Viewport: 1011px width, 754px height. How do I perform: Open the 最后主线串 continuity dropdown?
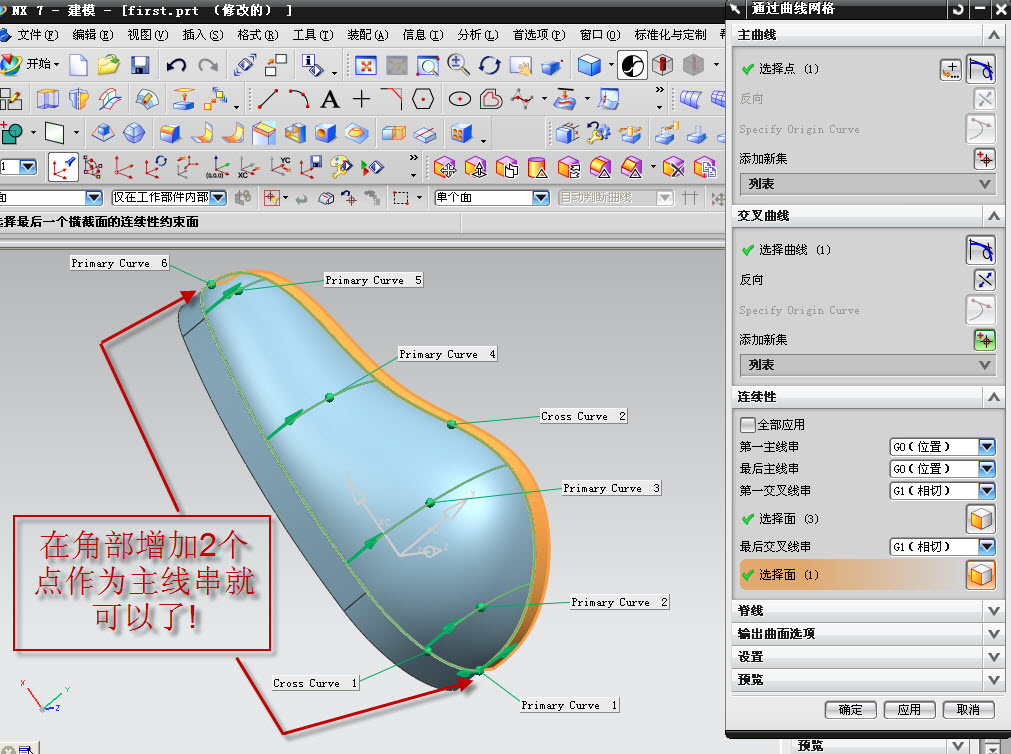(x=986, y=469)
